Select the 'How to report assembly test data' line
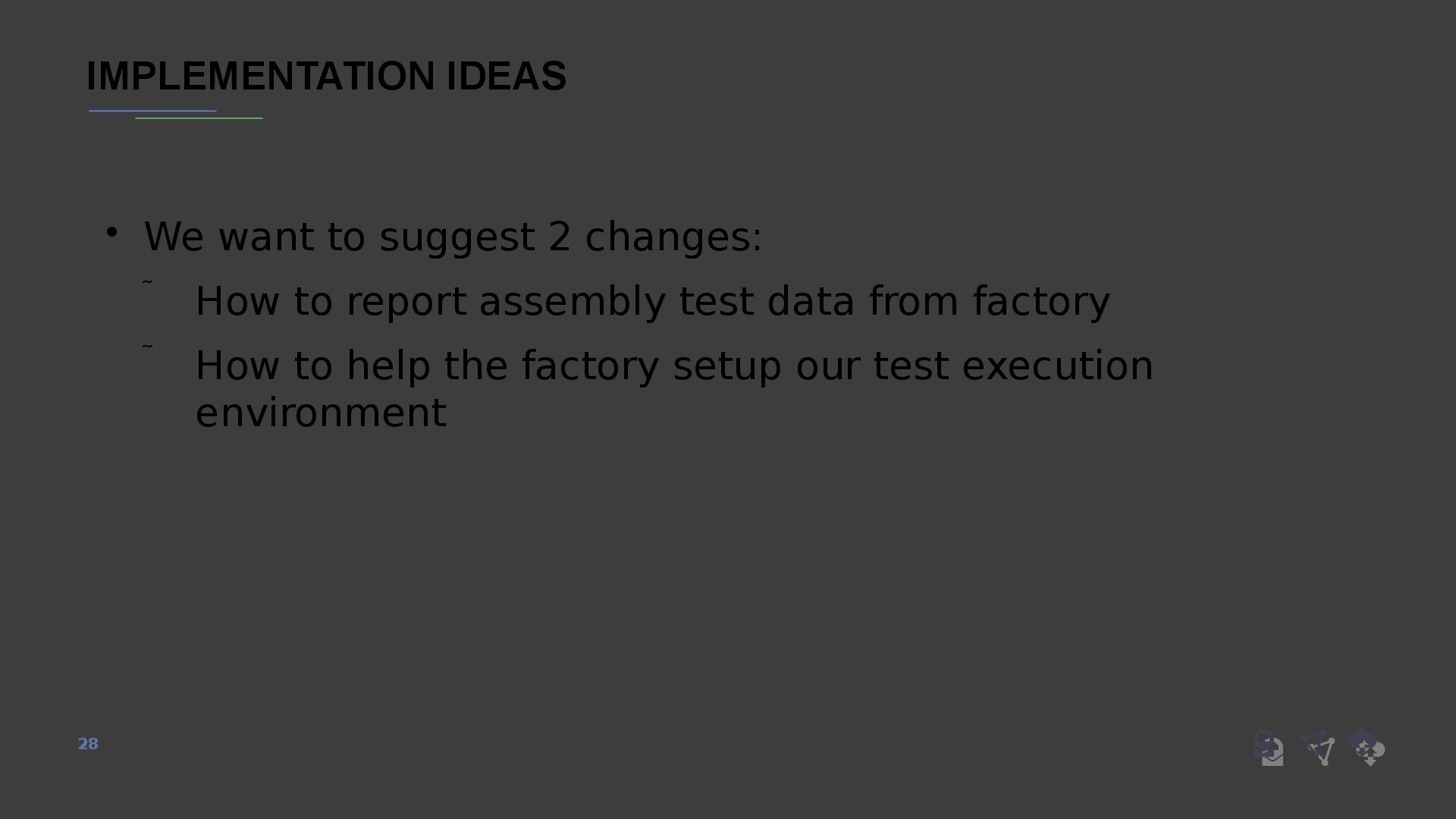 (x=652, y=301)
